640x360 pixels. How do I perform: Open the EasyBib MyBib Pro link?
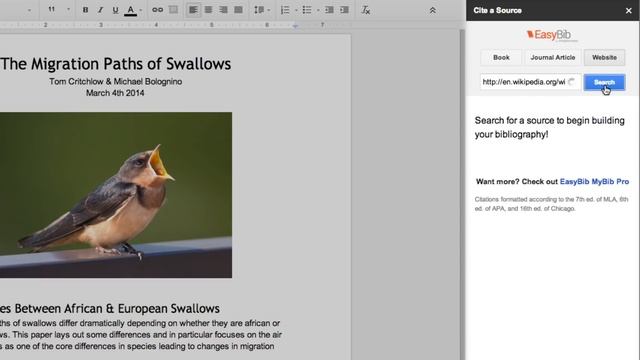tap(594, 182)
